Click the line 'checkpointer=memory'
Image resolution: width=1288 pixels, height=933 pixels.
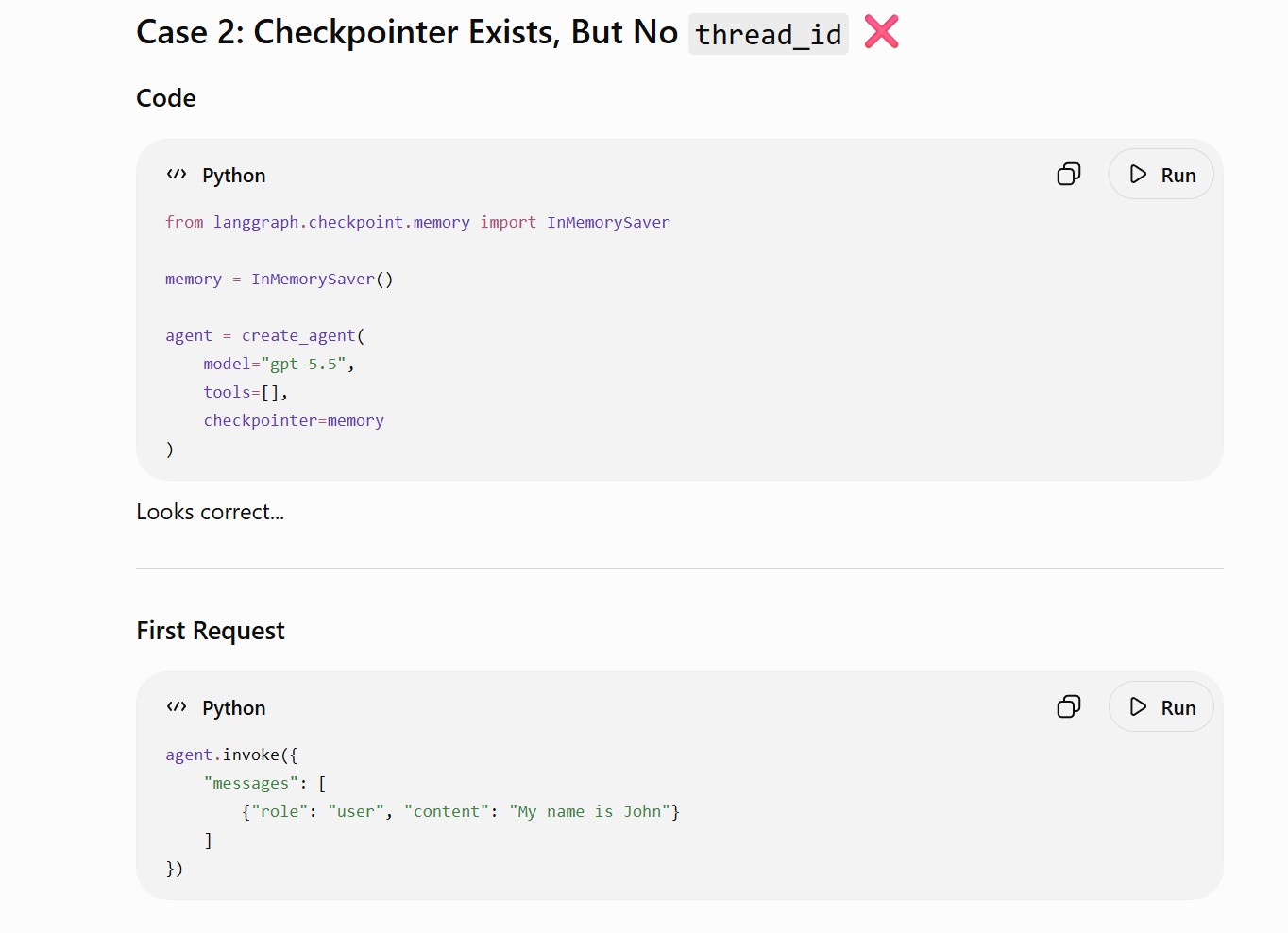click(x=294, y=420)
